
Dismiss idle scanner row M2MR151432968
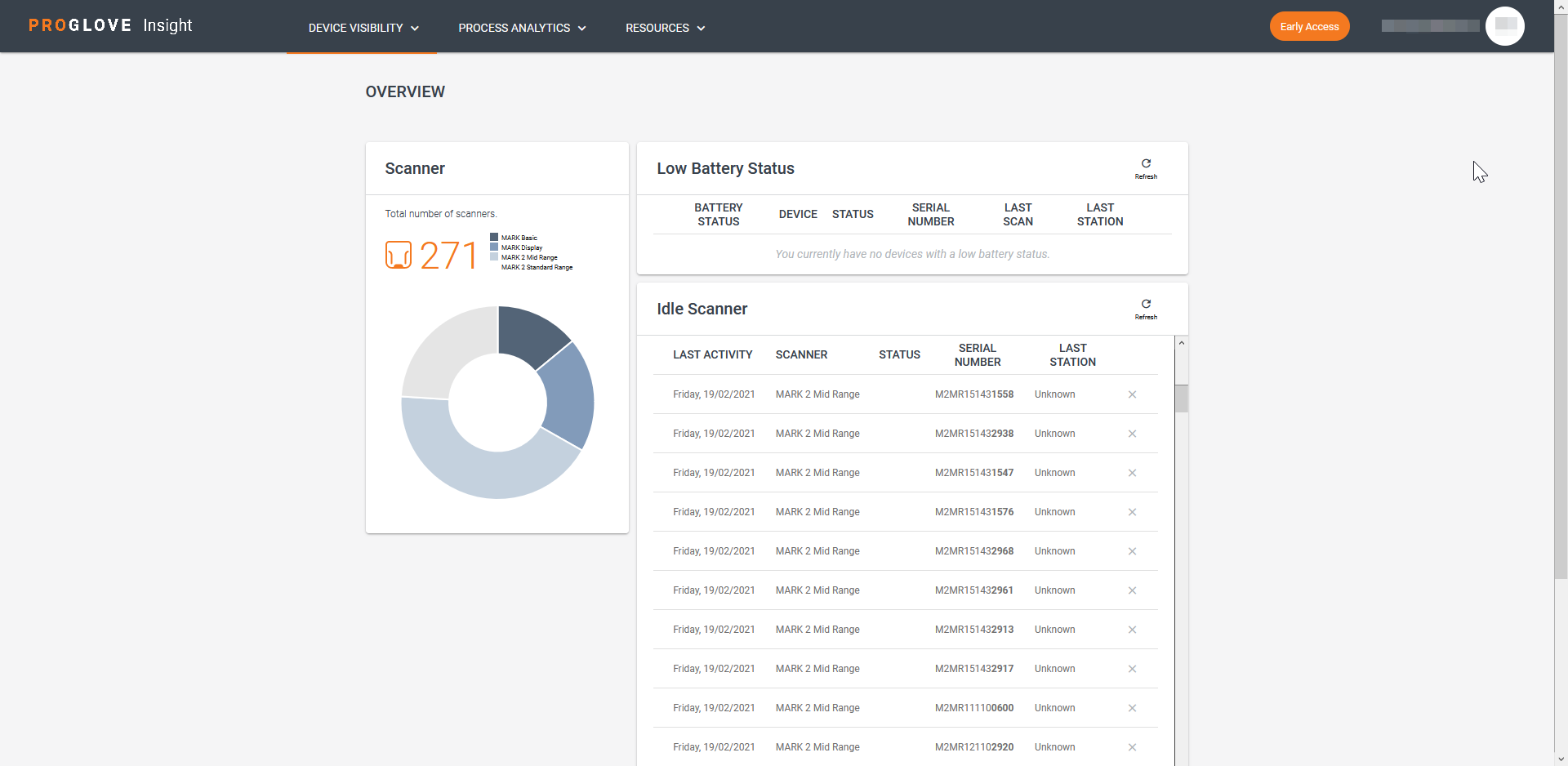coord(1132,551)
